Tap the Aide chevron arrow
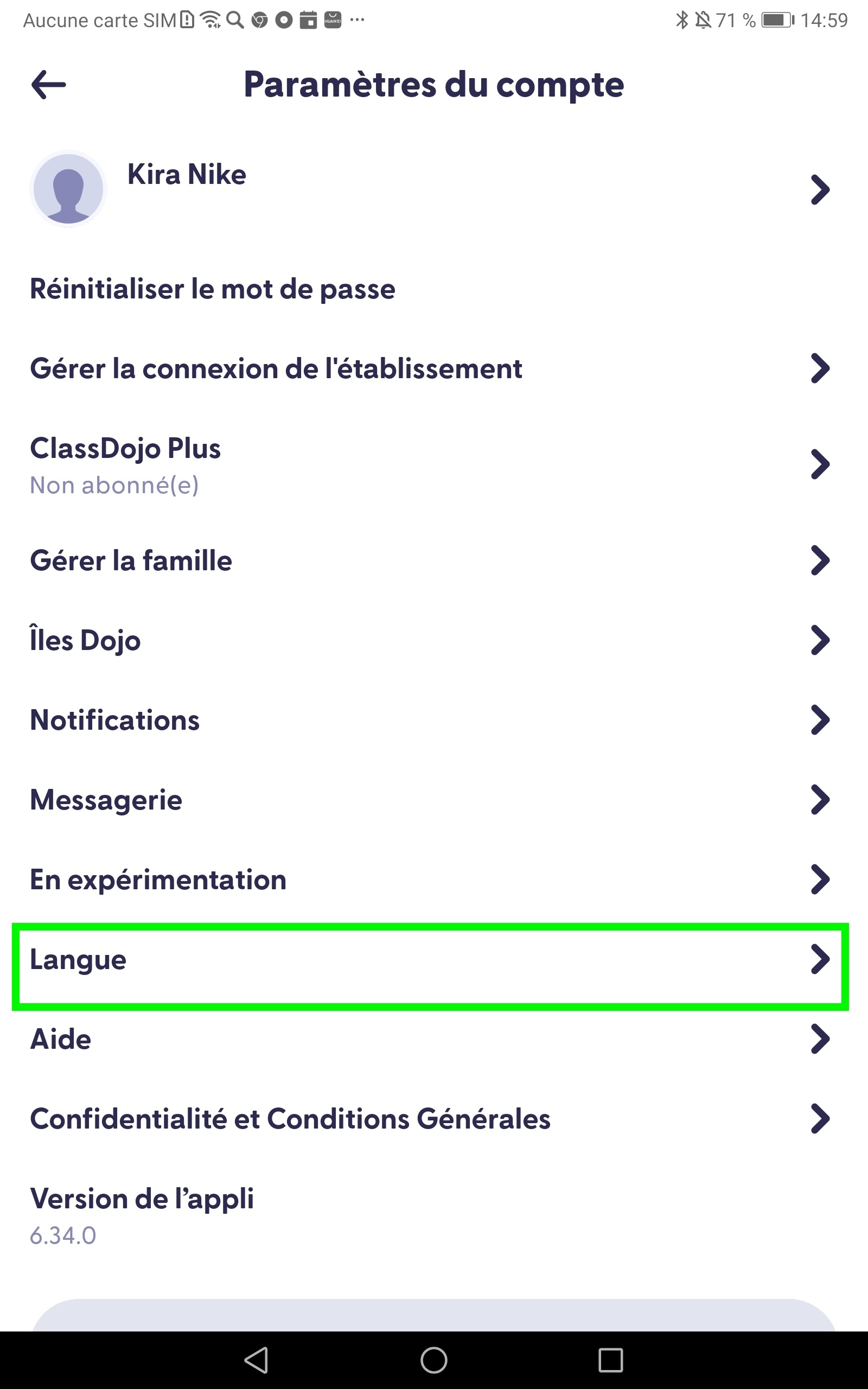This screenshot has width=868, height=1389. point(820,1040)
